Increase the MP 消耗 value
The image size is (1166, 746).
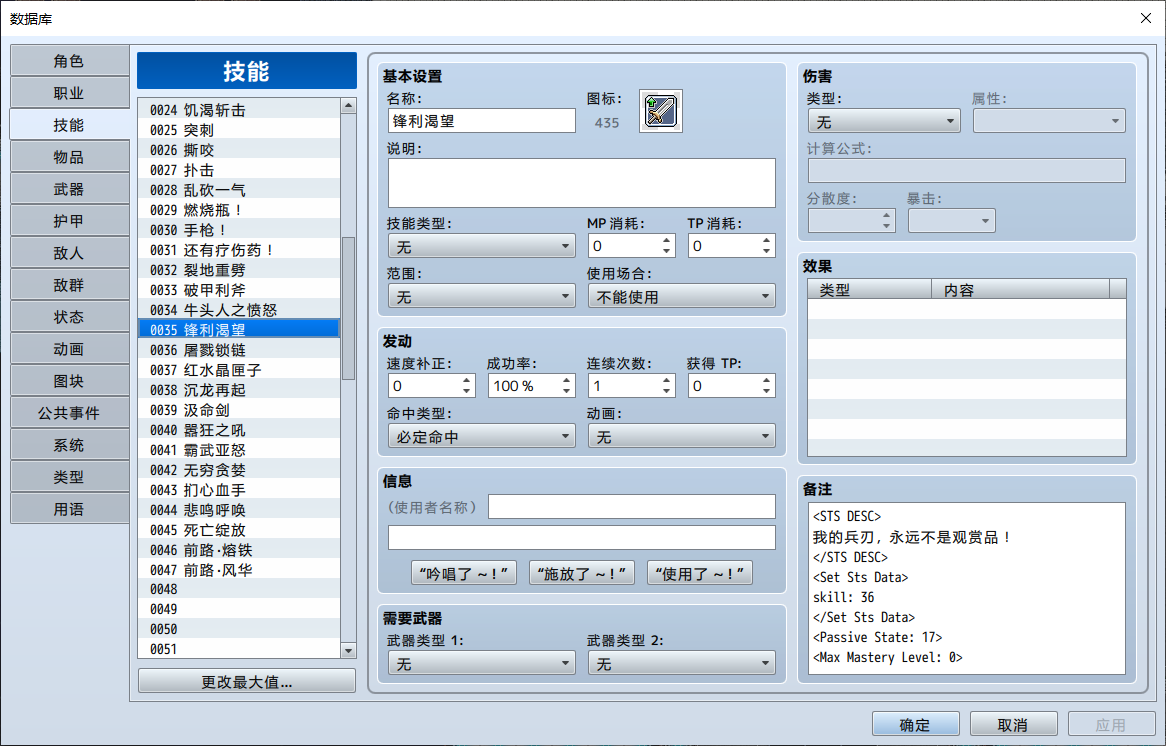pyautogui.click(x=667, y=240)
